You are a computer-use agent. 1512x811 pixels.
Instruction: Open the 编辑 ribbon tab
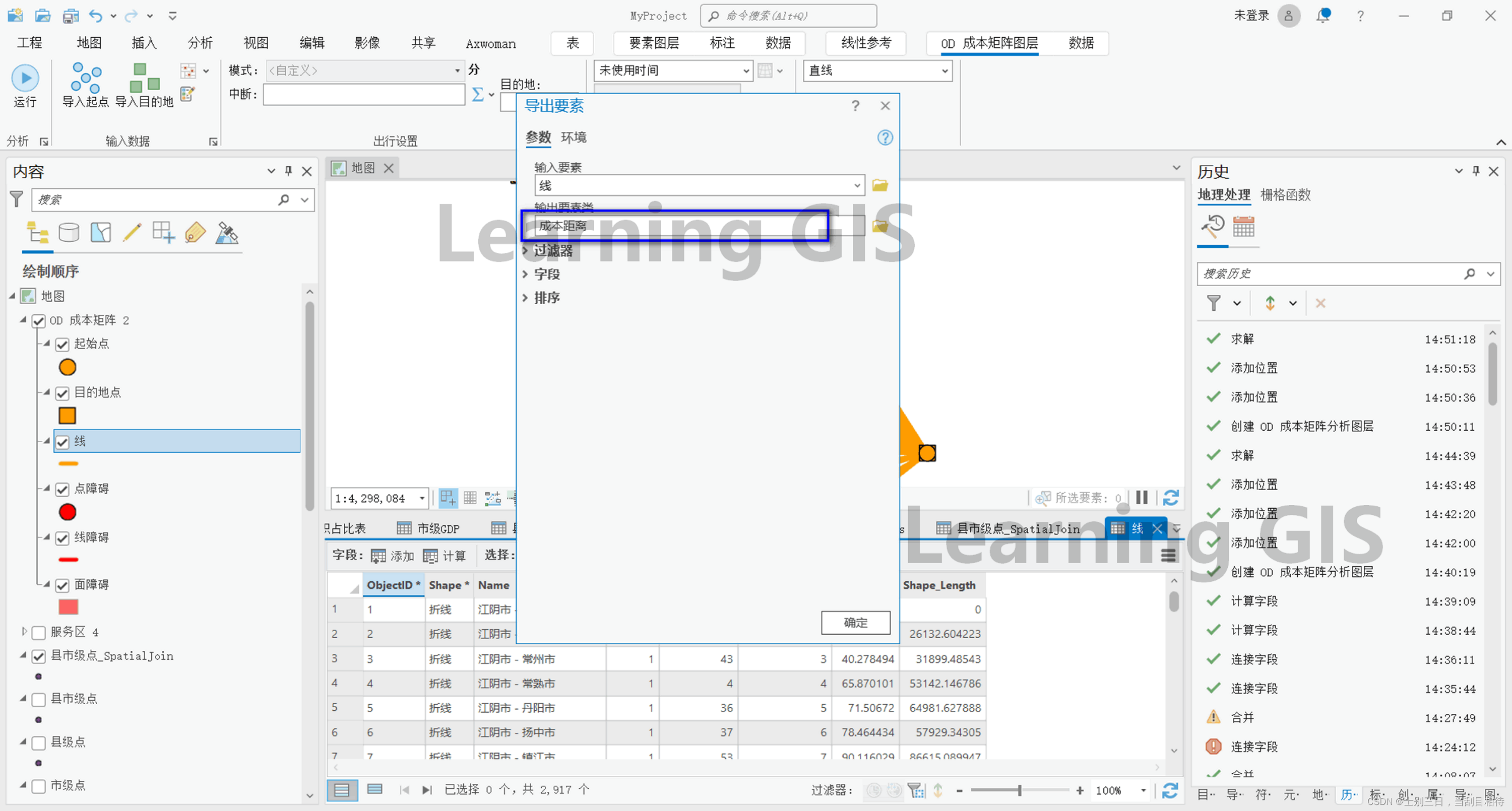311,43
